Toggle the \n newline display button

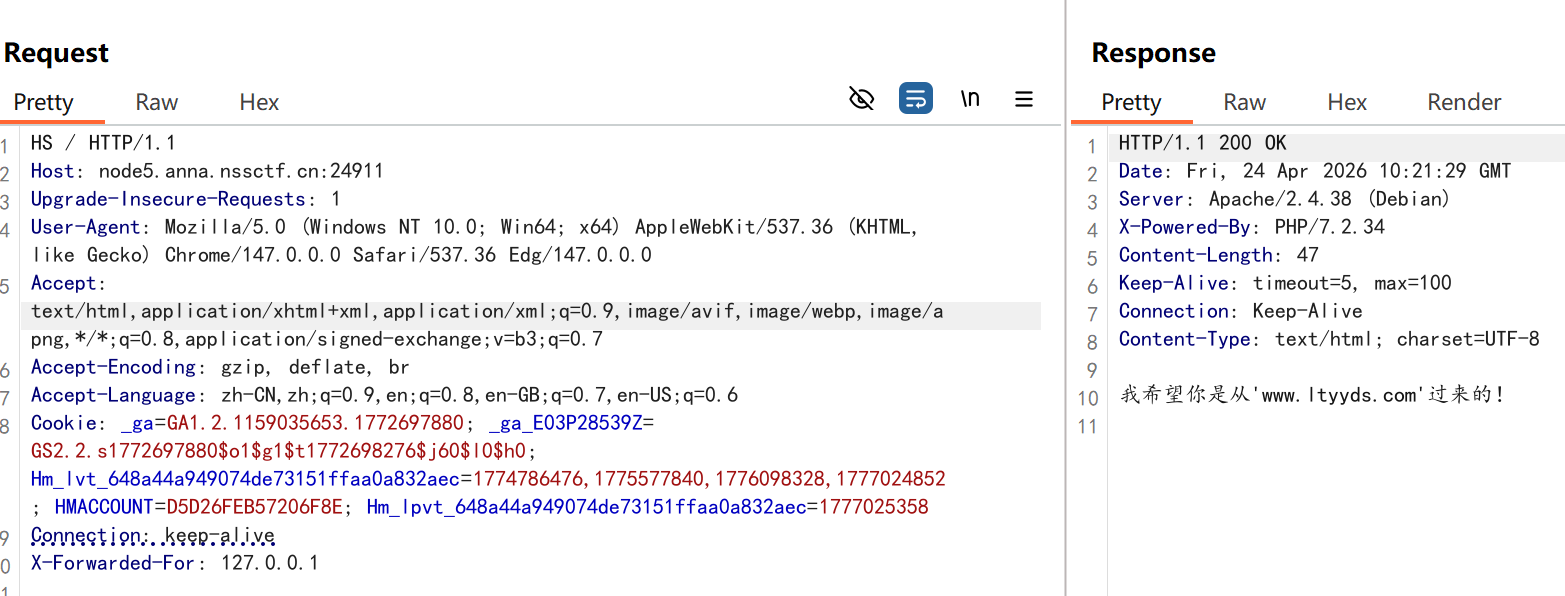[970, 98]
